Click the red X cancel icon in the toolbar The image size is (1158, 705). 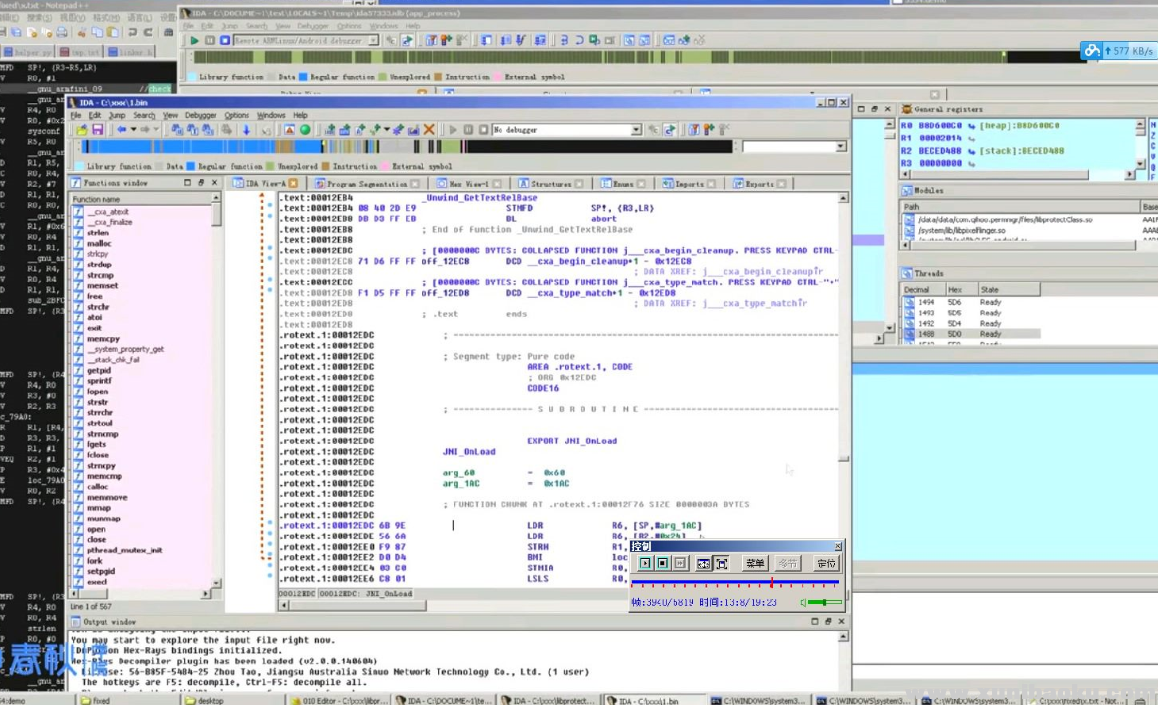tap(429, 130)
